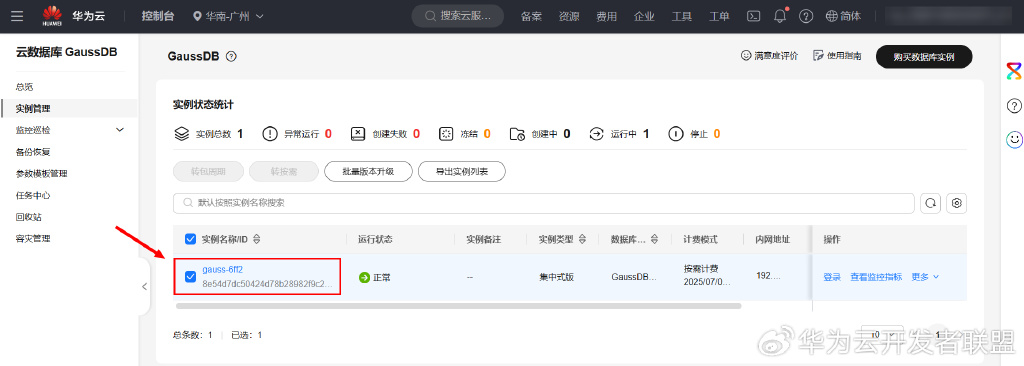Open the gauss-6ff2 instance link

tap(223, 269)
